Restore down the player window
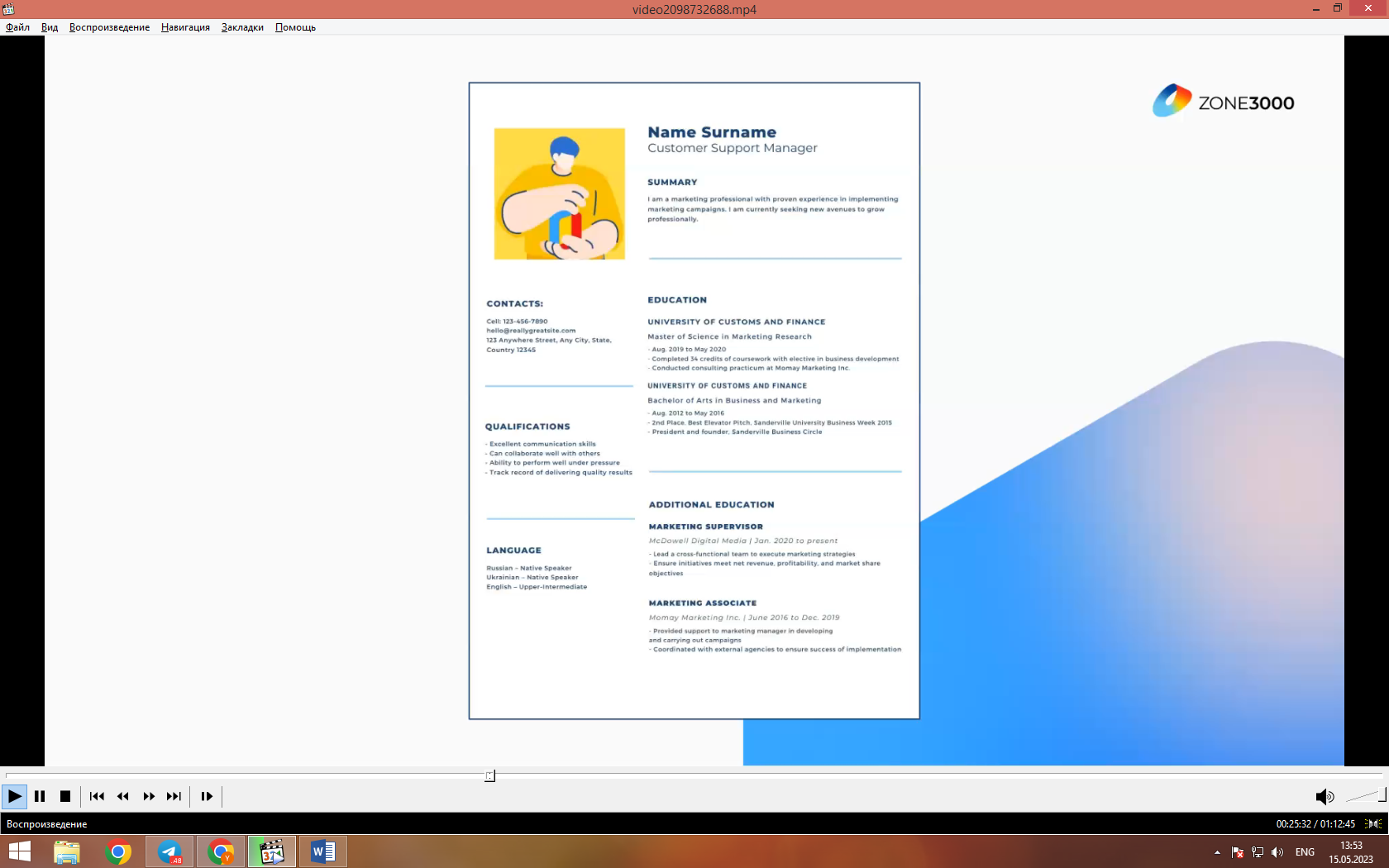This screenshot has height=868, width=1389. pos(1338,9)
